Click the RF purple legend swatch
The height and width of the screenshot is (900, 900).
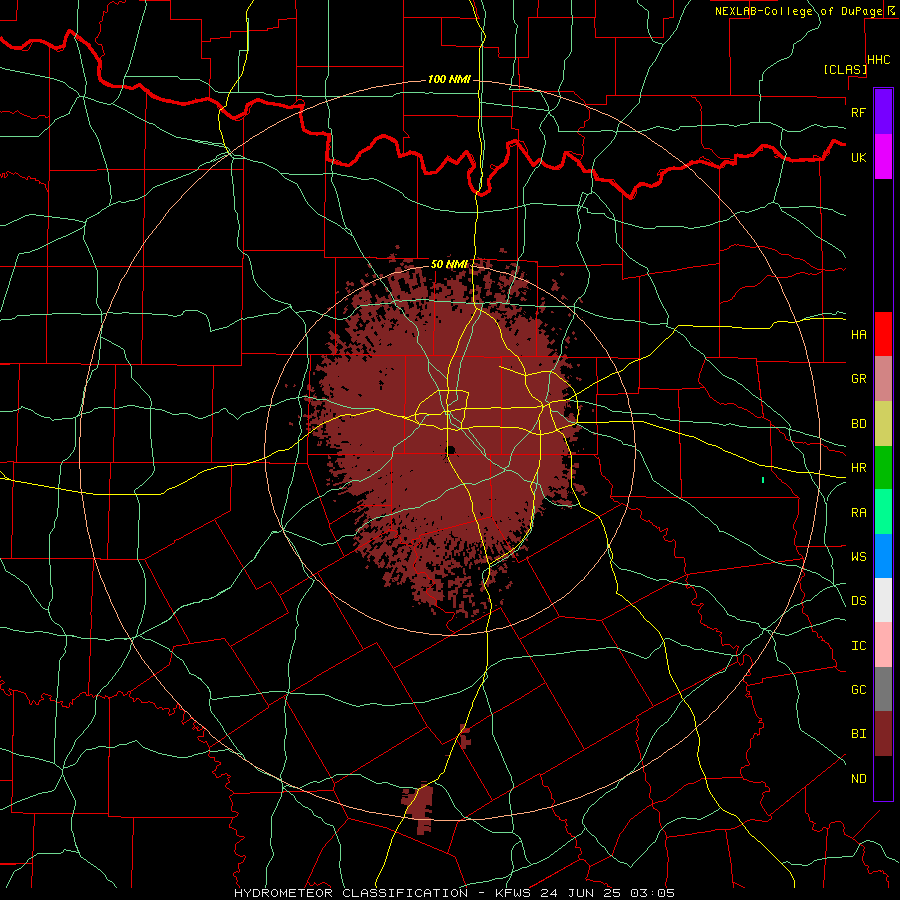[883, 112]
